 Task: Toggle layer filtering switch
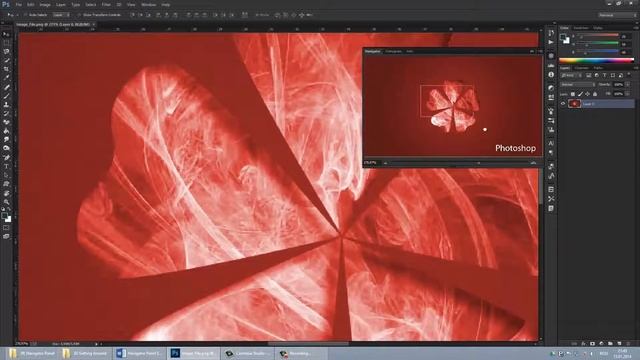[629, 75]
